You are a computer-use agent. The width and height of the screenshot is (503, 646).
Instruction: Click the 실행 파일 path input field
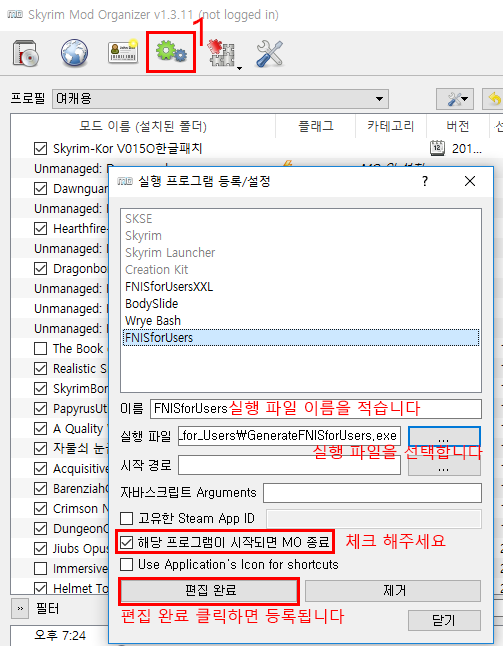click(x=289, y=436)
